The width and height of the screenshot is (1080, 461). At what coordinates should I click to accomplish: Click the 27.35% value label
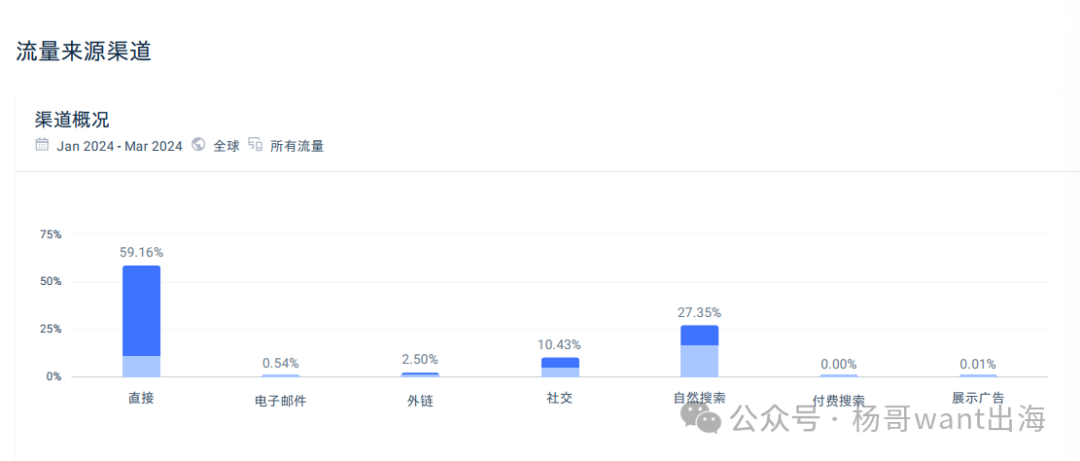[699, 312]
